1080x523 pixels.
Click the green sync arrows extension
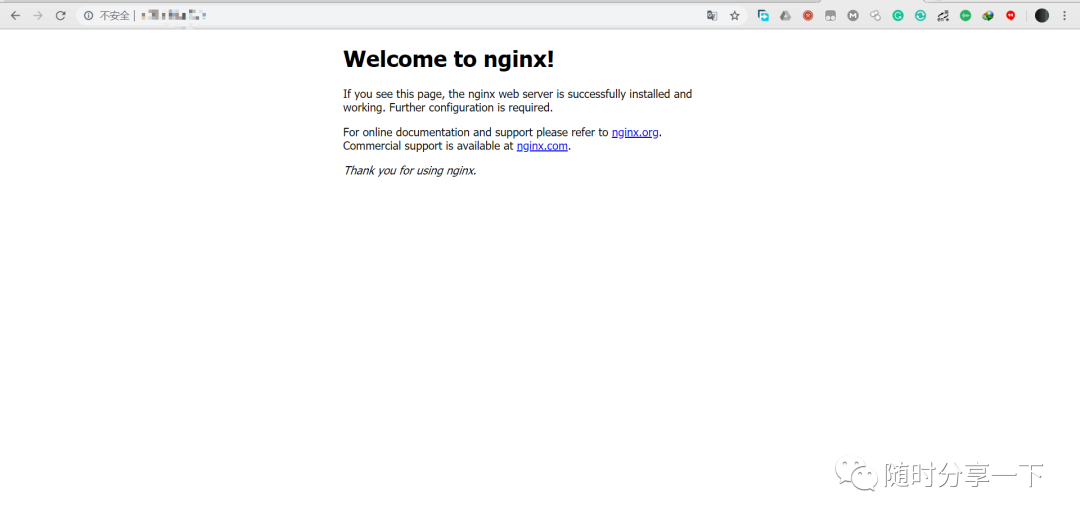[921, 15]
